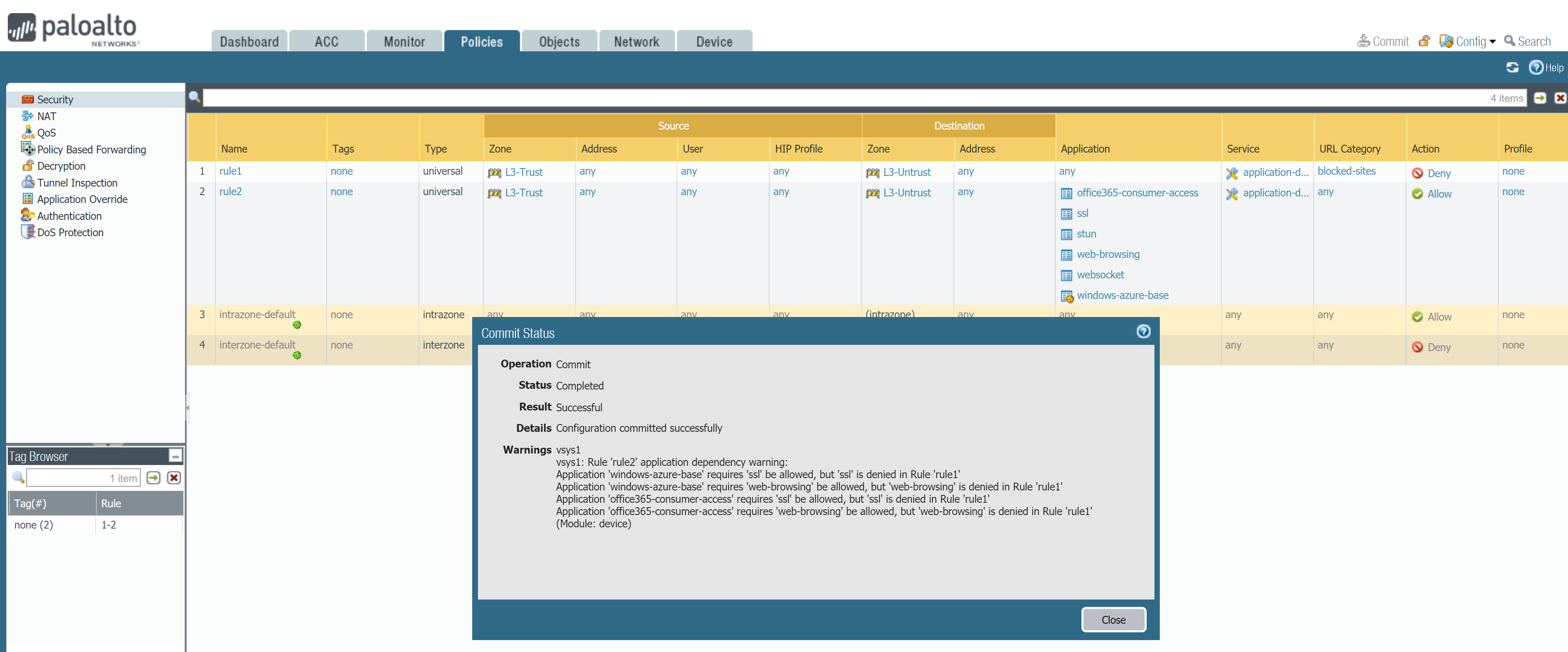Screen dimensions: 1568x652
Task: Click the lock icon beside Commit
Action: click(x=1423, y=41)
